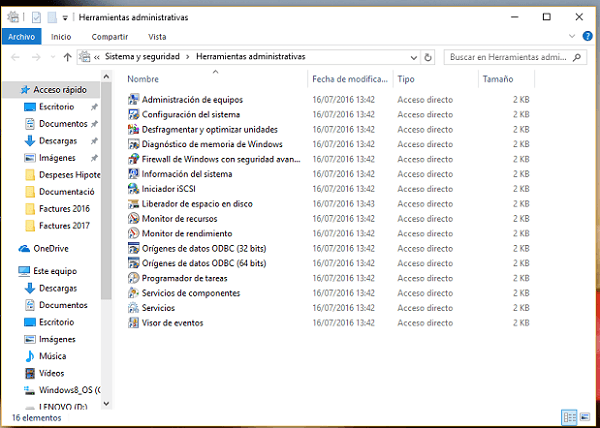Select Configuración del sistema icon
Screen dimensions: 600x428
pos(133,114)
